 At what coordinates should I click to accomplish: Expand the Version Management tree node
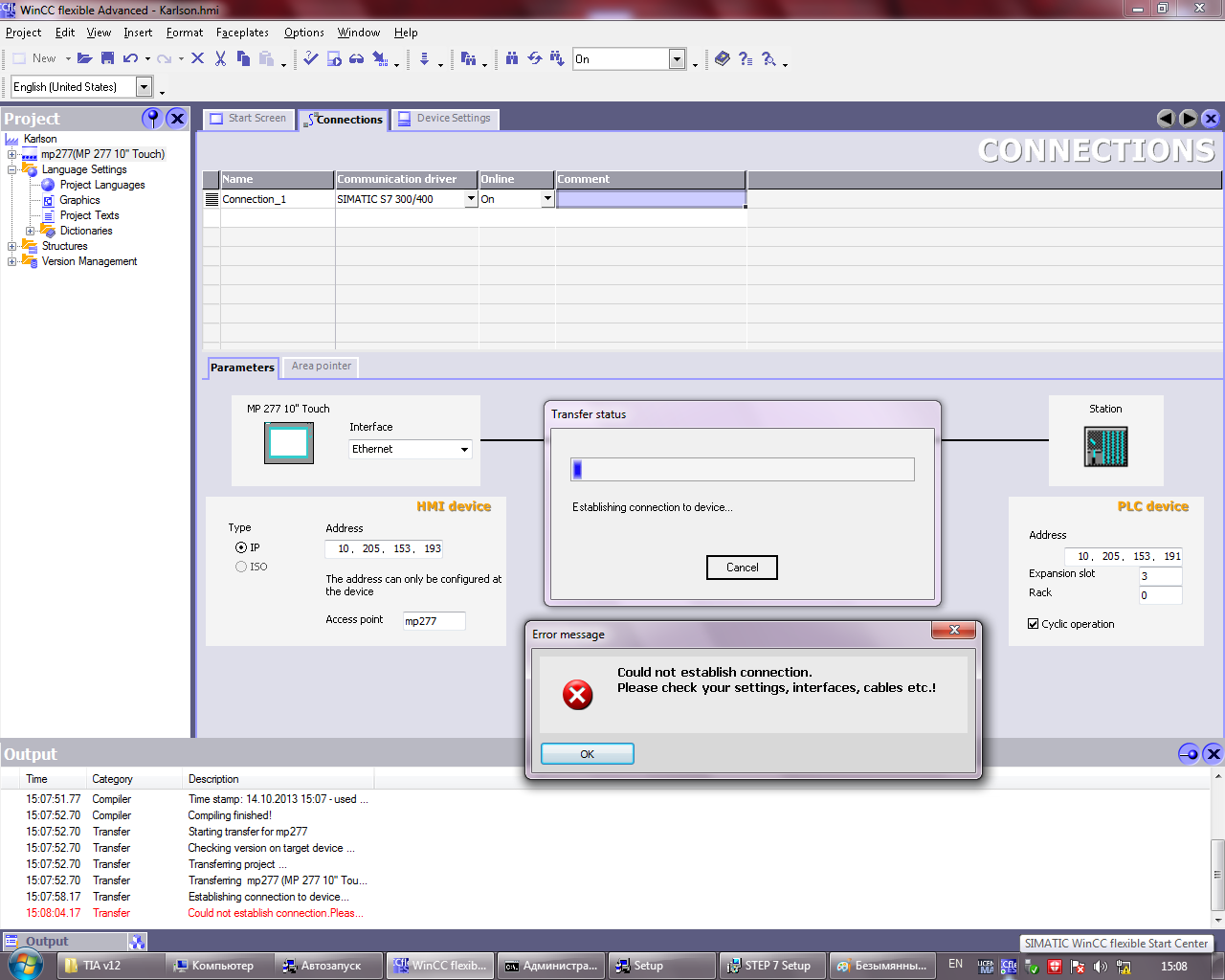[11, 261]
